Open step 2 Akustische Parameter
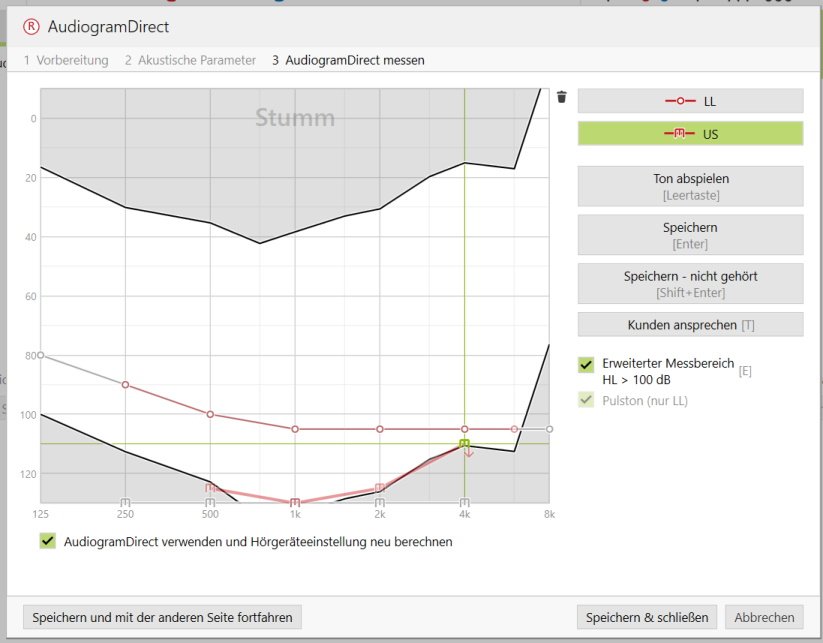Image resolution: width=823 pixels, height=643 pixels. (x=190, y=60)
